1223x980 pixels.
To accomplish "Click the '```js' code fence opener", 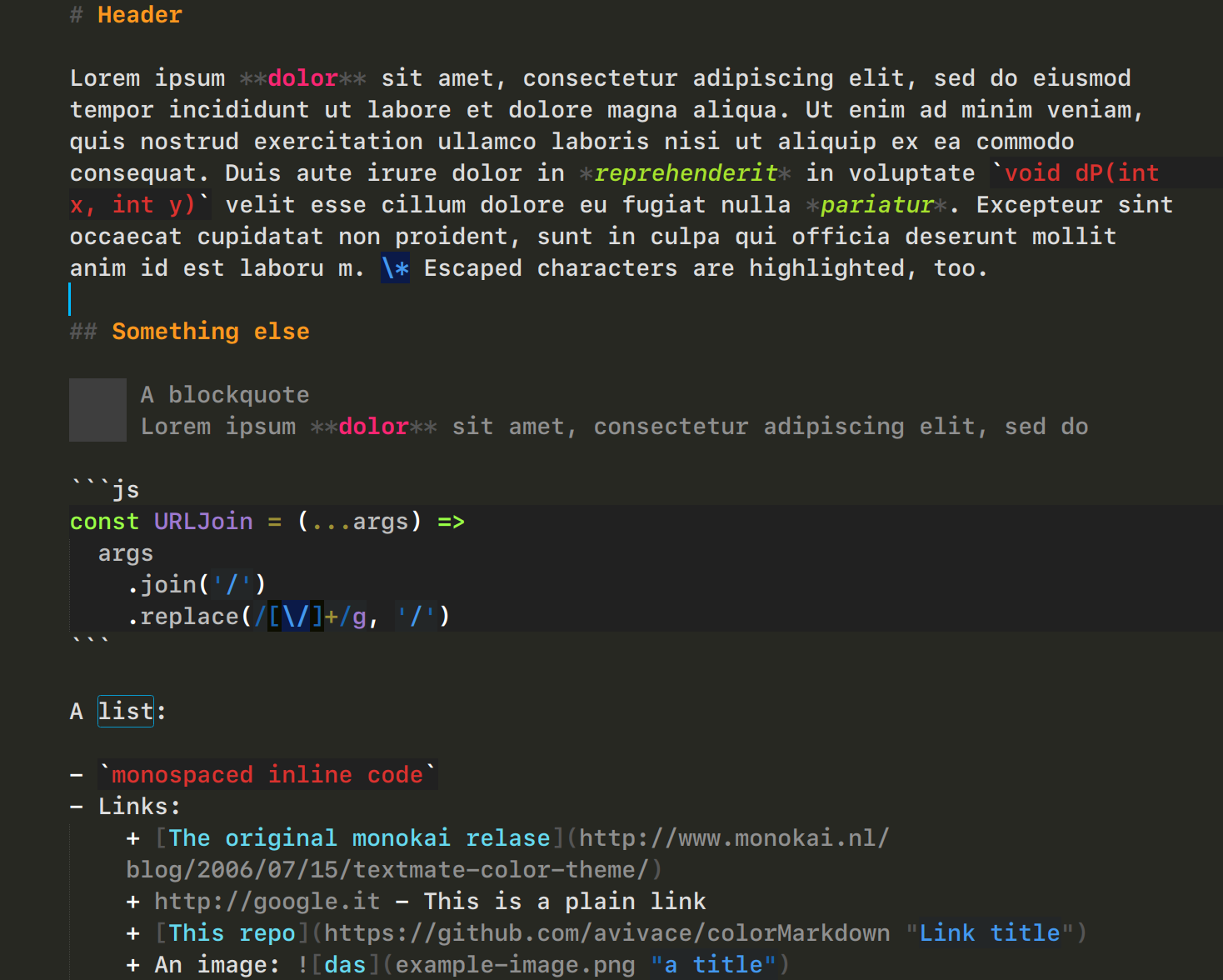I will [x=104, y=490].
